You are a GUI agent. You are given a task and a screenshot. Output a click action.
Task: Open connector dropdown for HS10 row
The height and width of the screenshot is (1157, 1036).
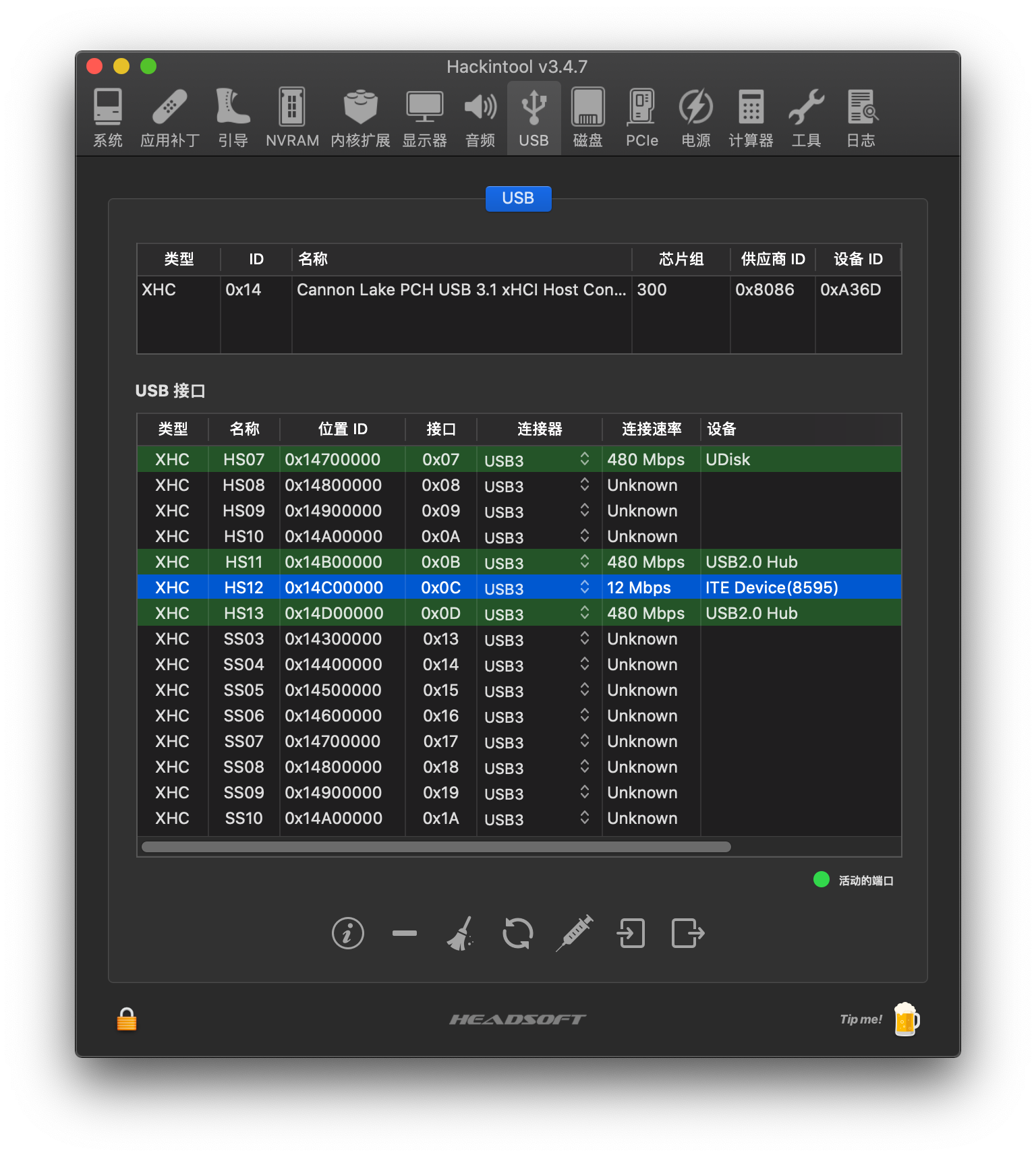585,536
